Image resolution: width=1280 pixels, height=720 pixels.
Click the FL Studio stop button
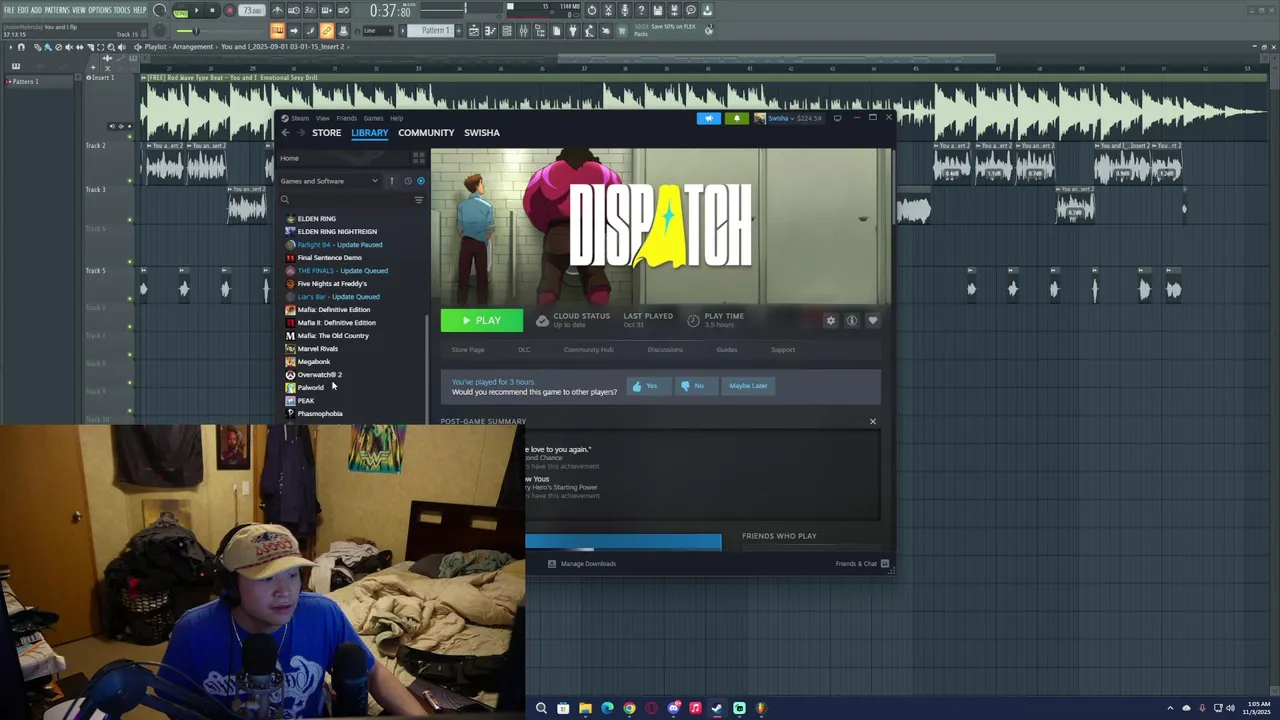coord(212,11)
